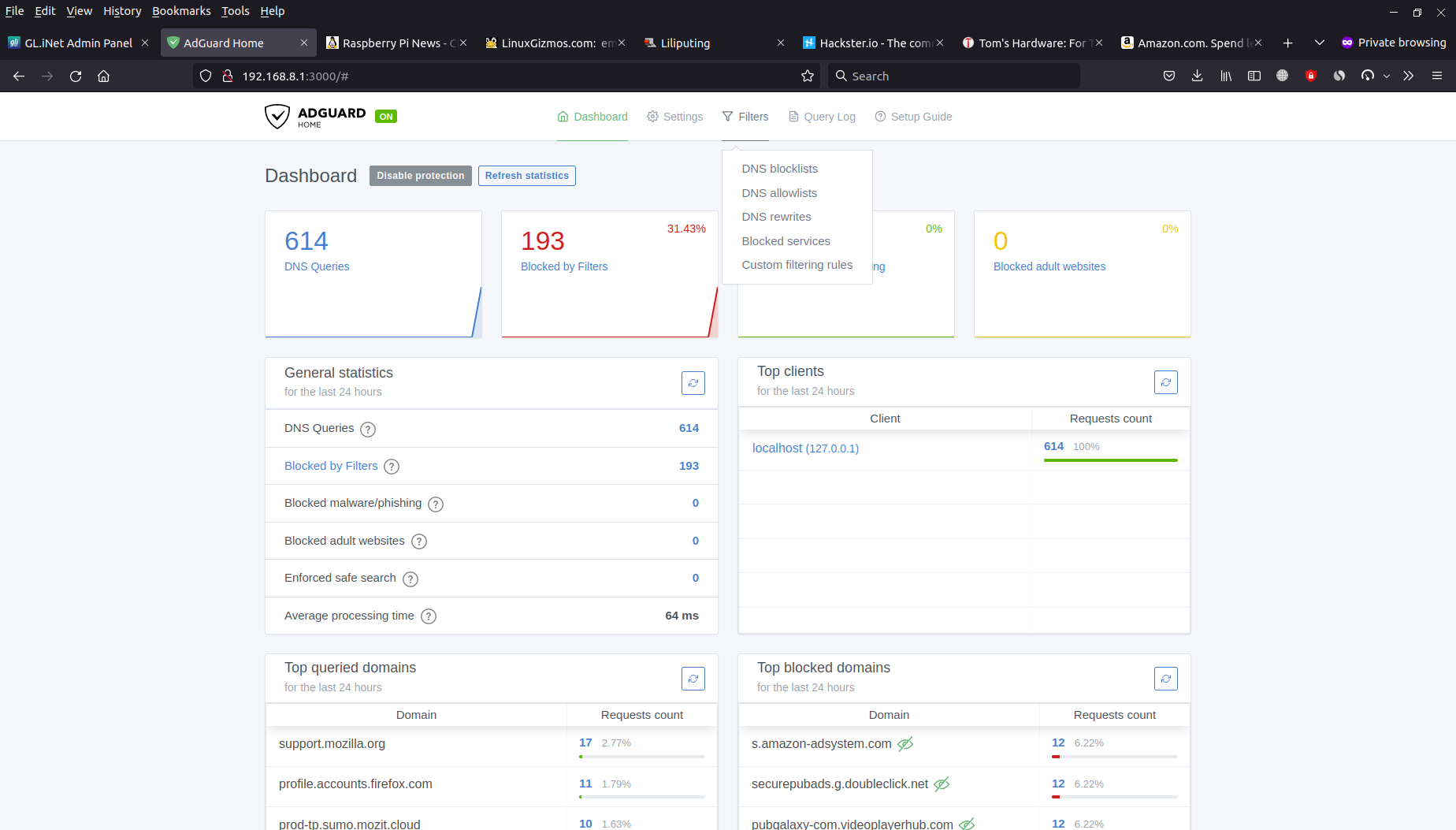1456x830 pixels.
Task: Go back to previous page
Action: coord(19,76)
